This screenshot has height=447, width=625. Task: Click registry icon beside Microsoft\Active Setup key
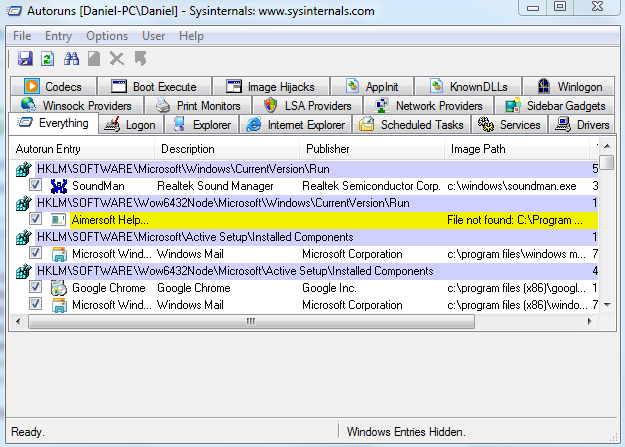(24, 237)
